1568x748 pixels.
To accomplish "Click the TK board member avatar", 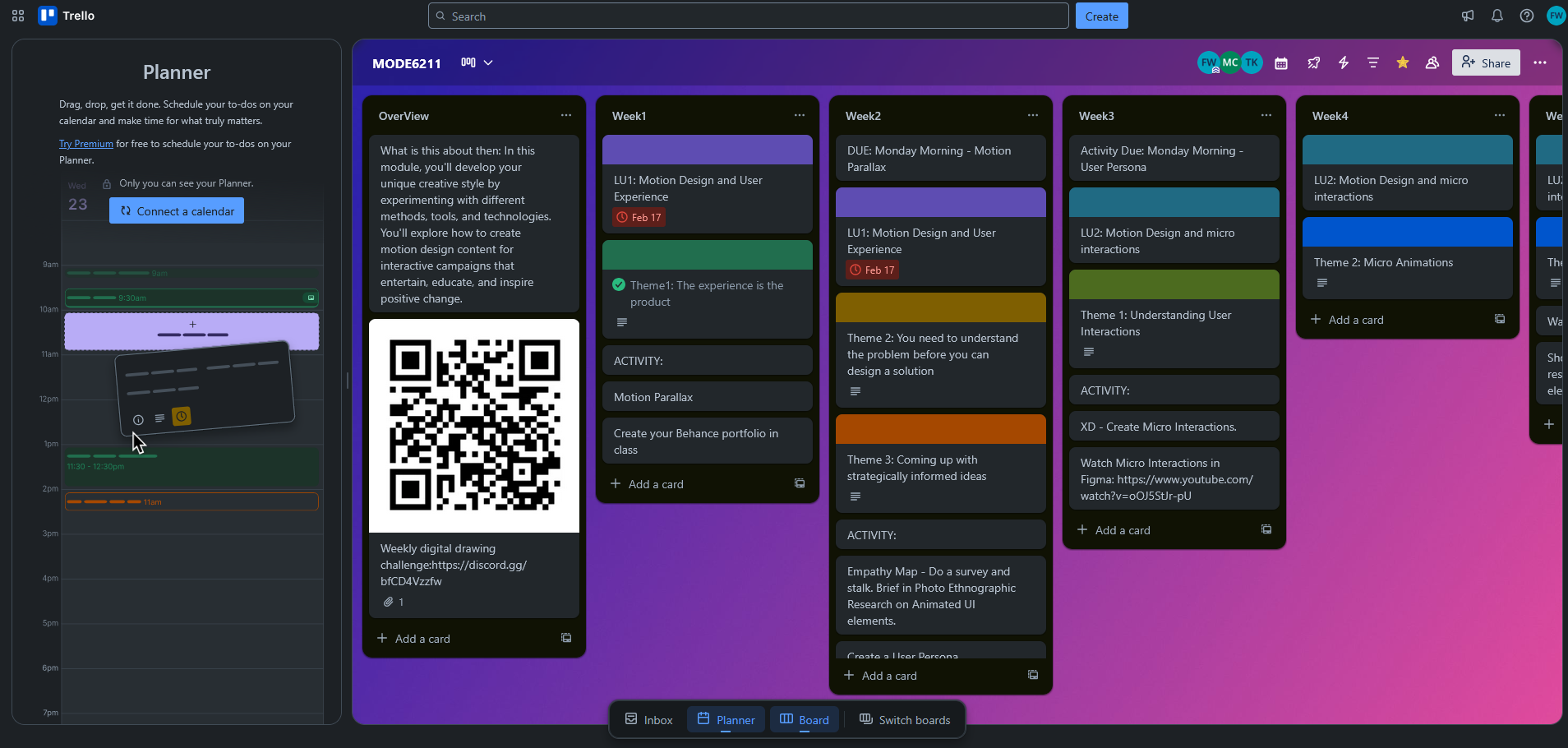I will pyautogui.click(x=1252, y=62).
